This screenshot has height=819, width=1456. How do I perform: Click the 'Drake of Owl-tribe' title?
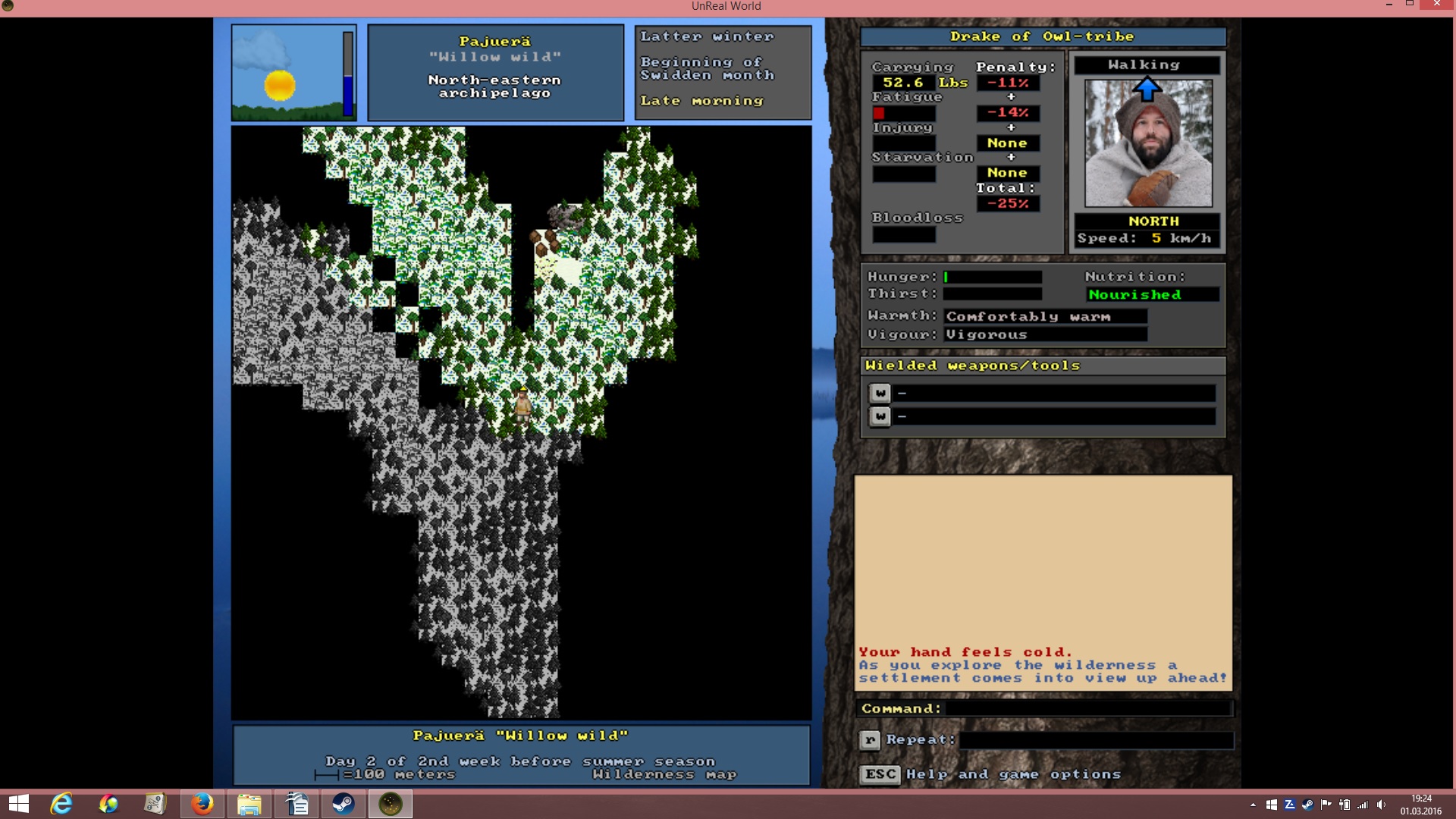tap(1042, 36)
